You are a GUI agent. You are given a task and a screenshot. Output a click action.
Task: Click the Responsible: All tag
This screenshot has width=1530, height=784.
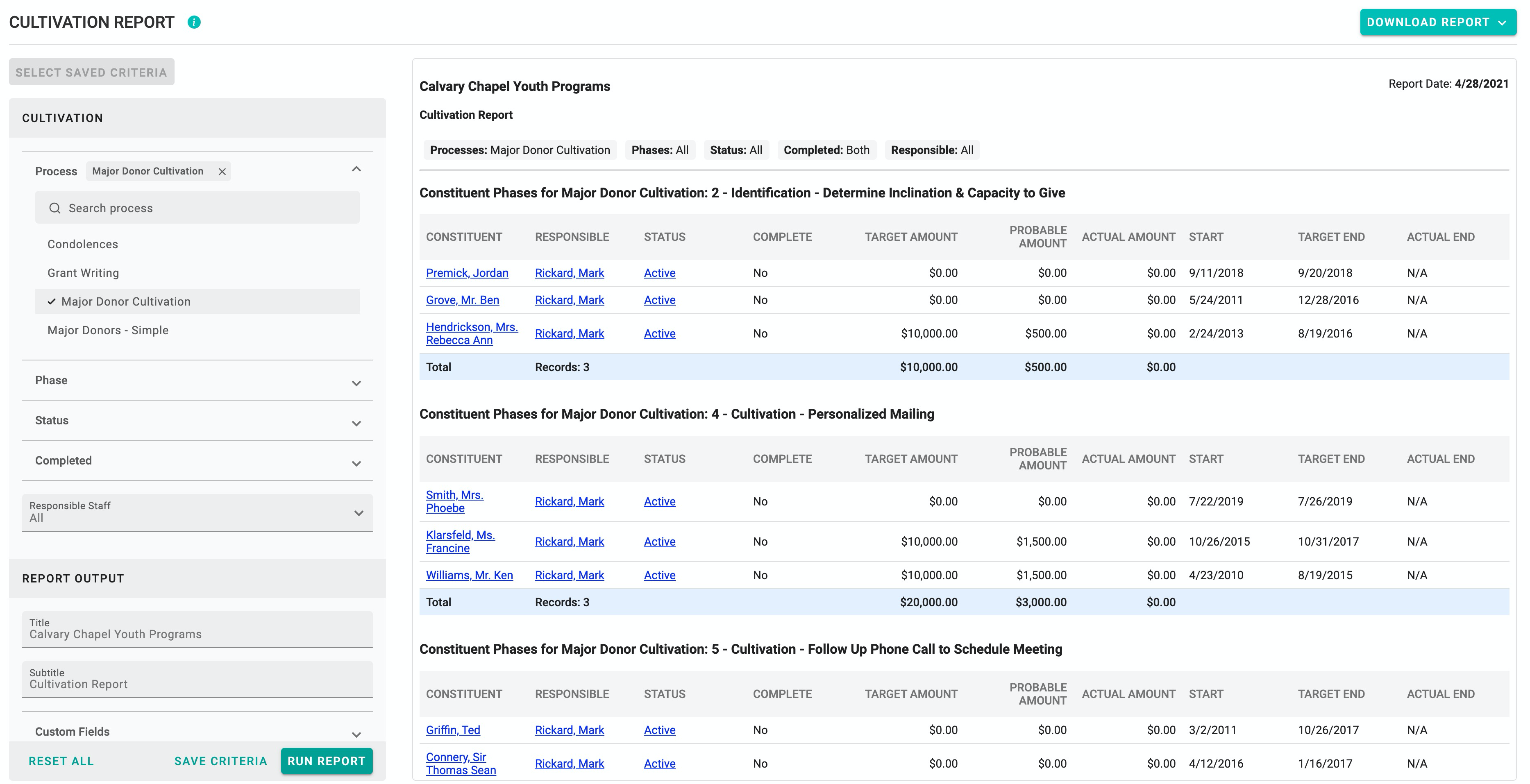pyautogui.click(x=932, y=150)
